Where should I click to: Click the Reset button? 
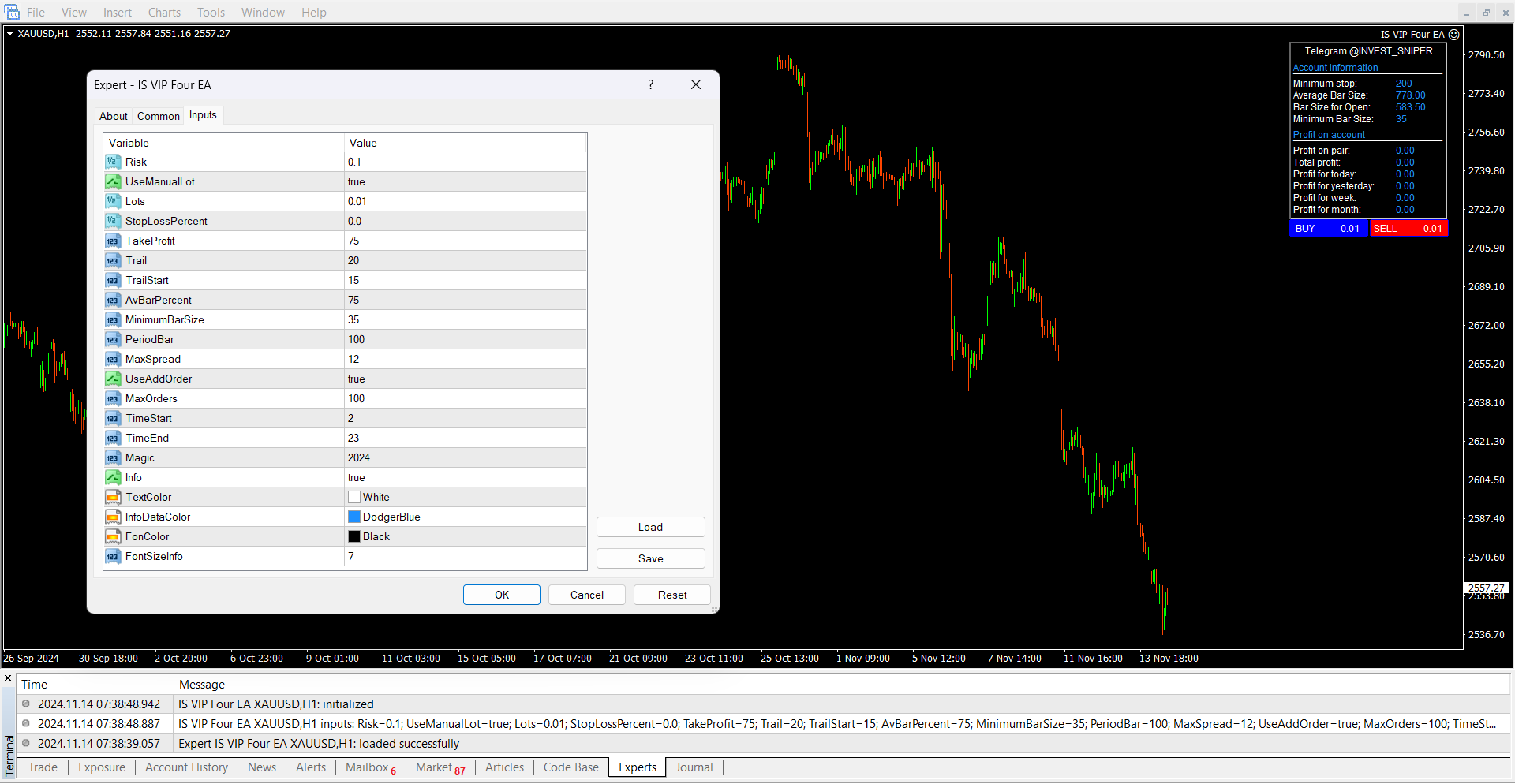pos(672,595)
